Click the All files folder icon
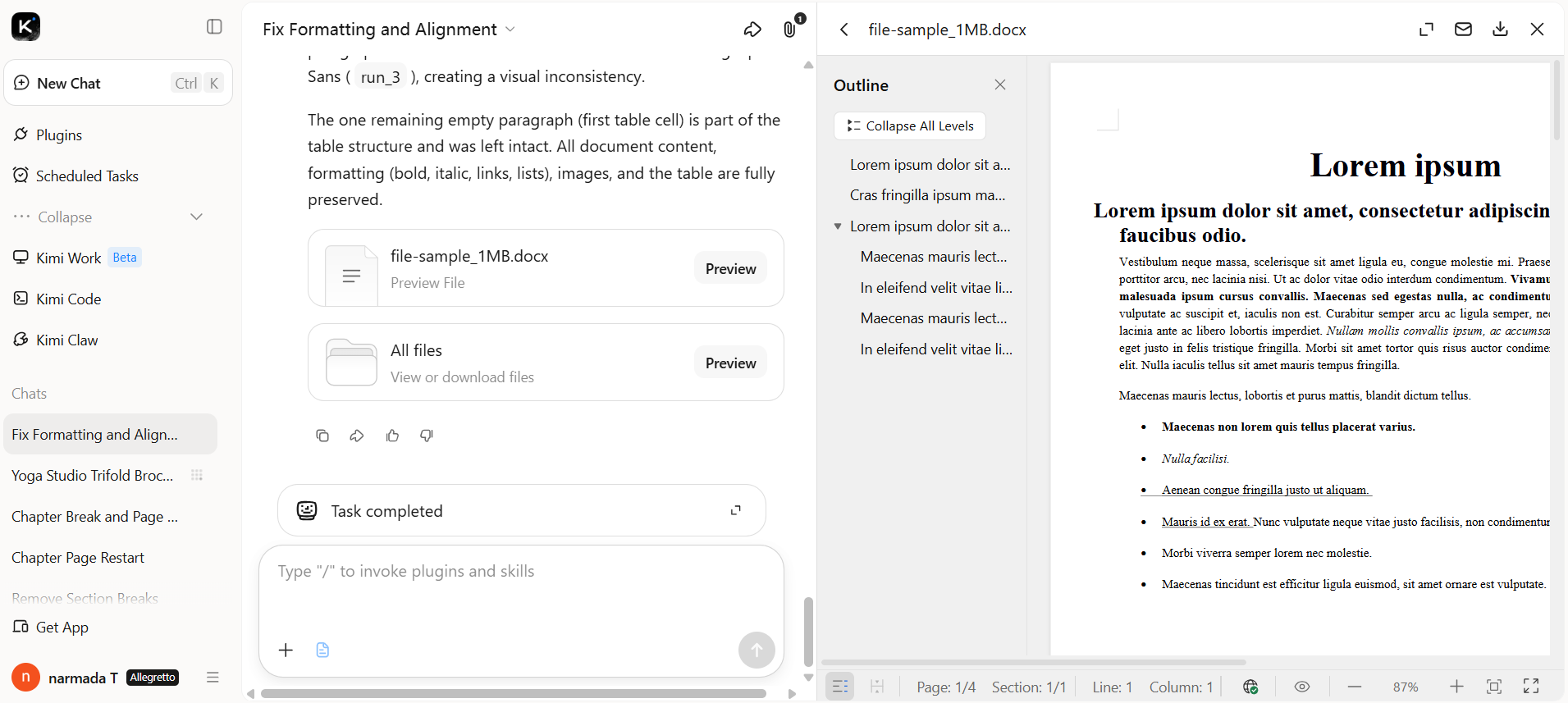The image size is (1568, 703). [x=351, y=362]
